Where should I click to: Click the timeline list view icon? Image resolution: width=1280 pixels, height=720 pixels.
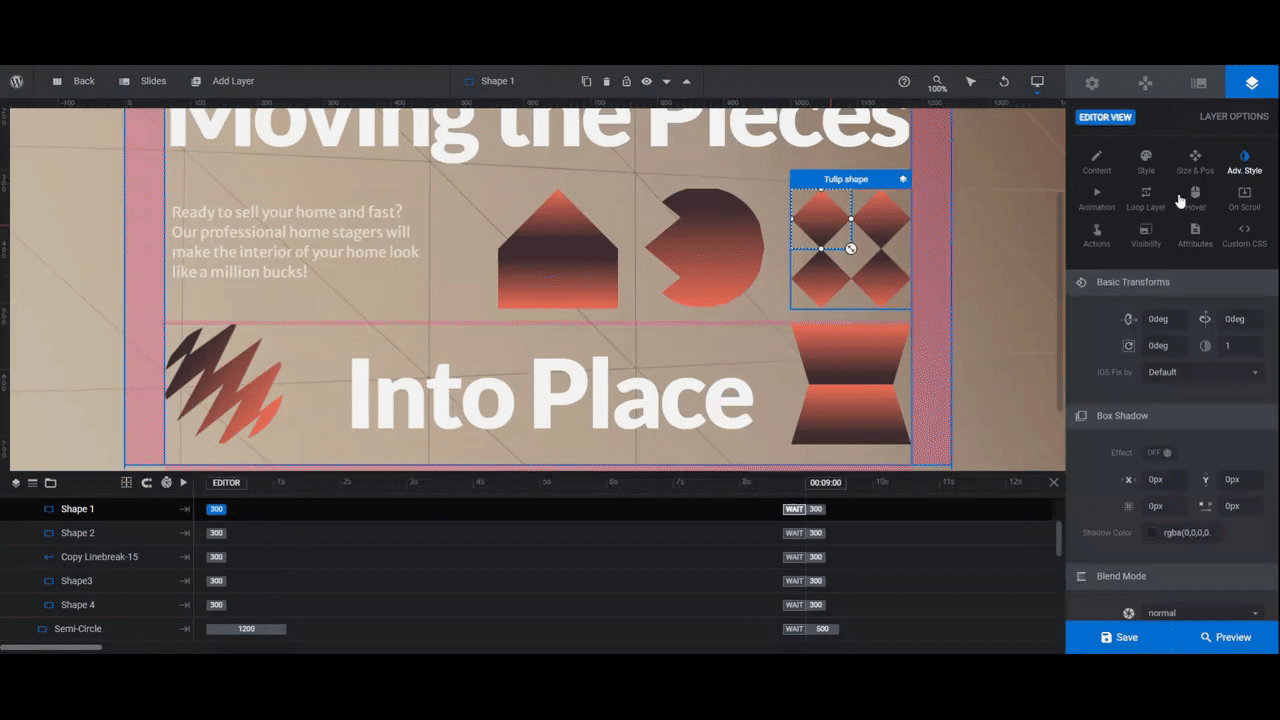point(33,483)
